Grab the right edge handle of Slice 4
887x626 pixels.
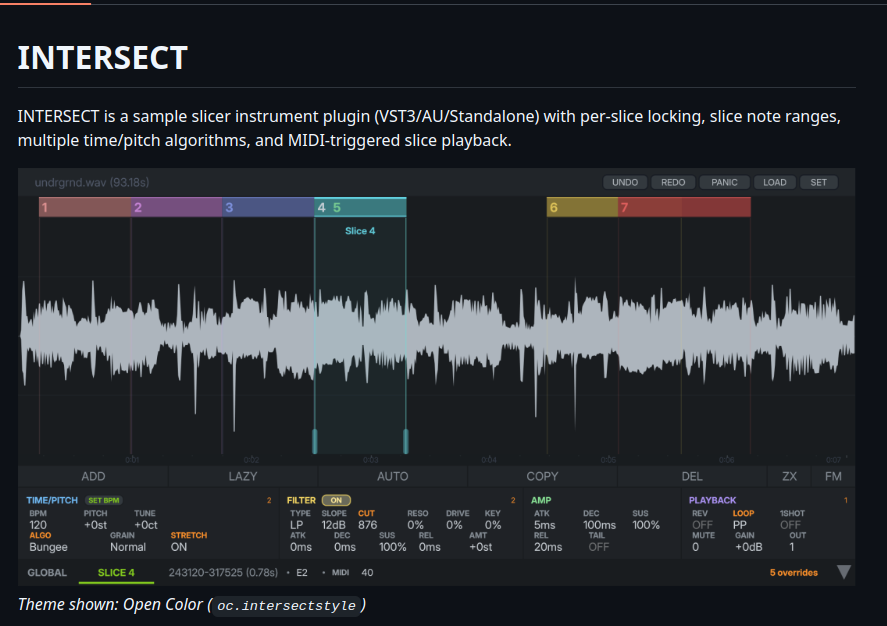[406, 441]
